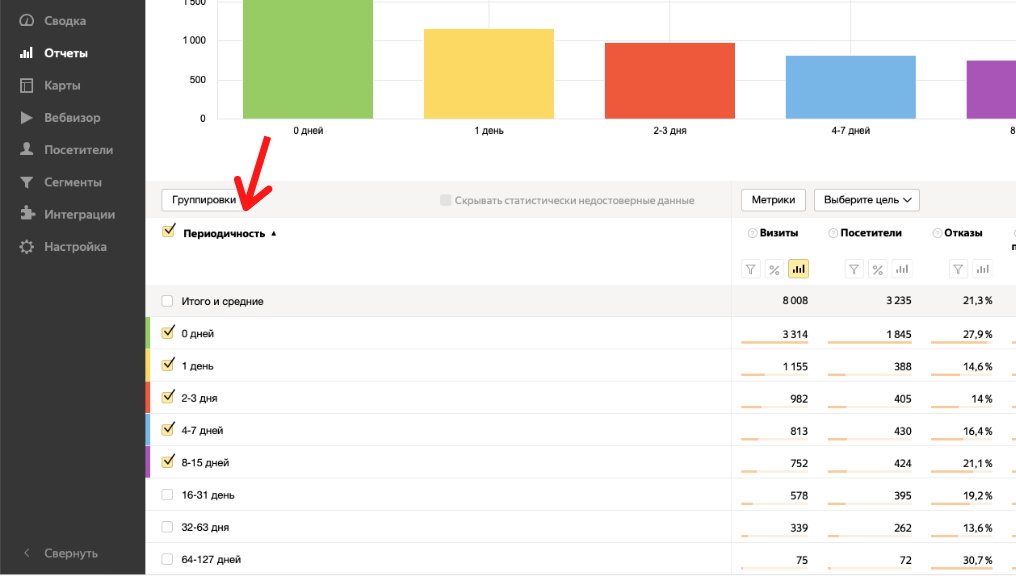1016x576 pixels.
Task: Switch Визиты column to percent view
Action: click(774, 269)
